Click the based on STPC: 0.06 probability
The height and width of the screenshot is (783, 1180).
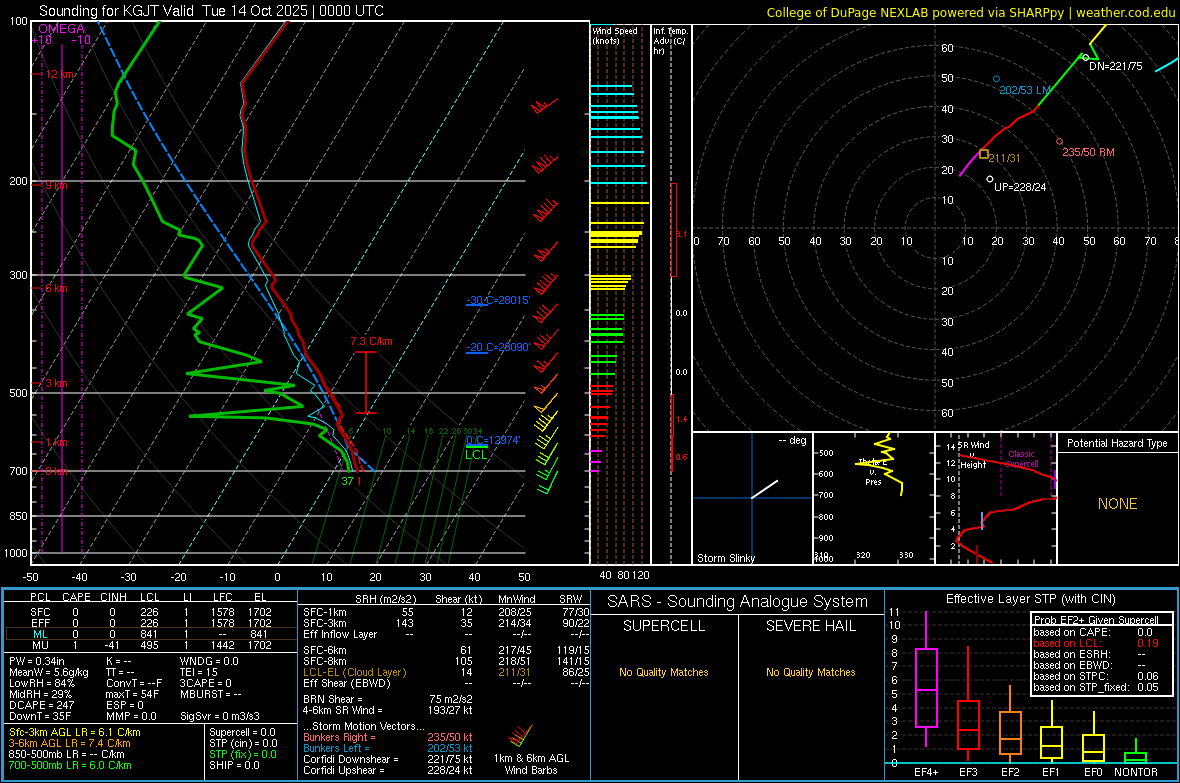(1096, 676)
